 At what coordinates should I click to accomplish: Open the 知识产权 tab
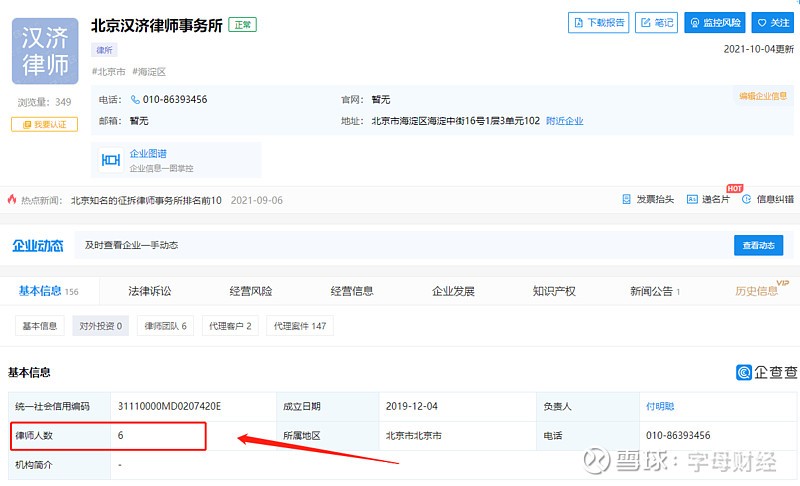[554, 291]
